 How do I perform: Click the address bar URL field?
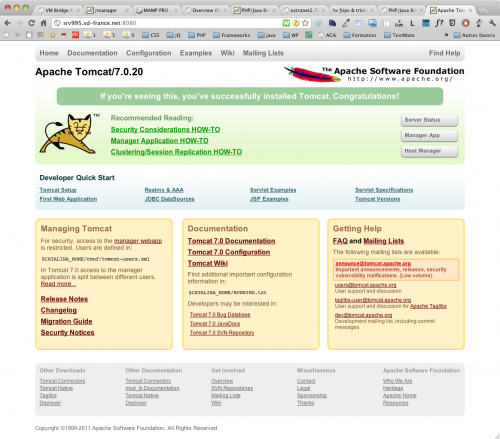[x=167, y=23]
